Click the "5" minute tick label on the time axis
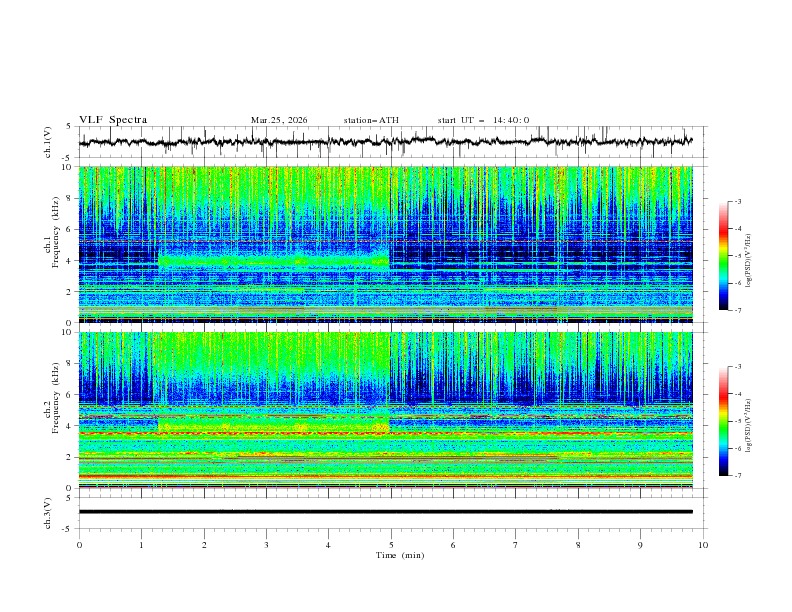792x612 pixels. (391, 545)
